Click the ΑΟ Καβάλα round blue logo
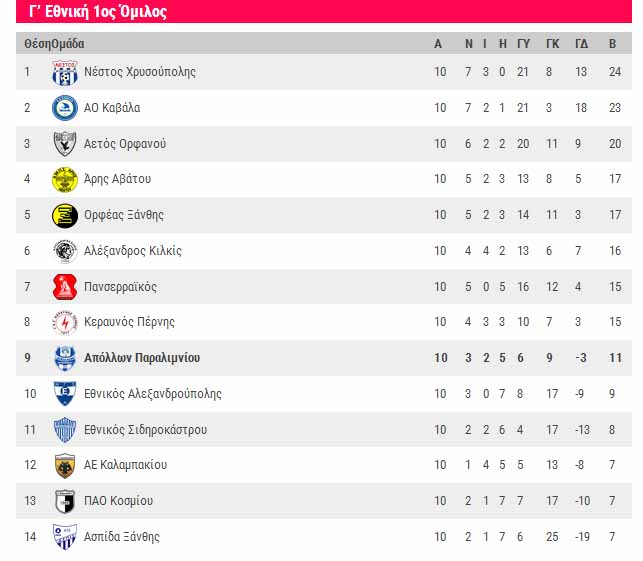 (65, 108)
